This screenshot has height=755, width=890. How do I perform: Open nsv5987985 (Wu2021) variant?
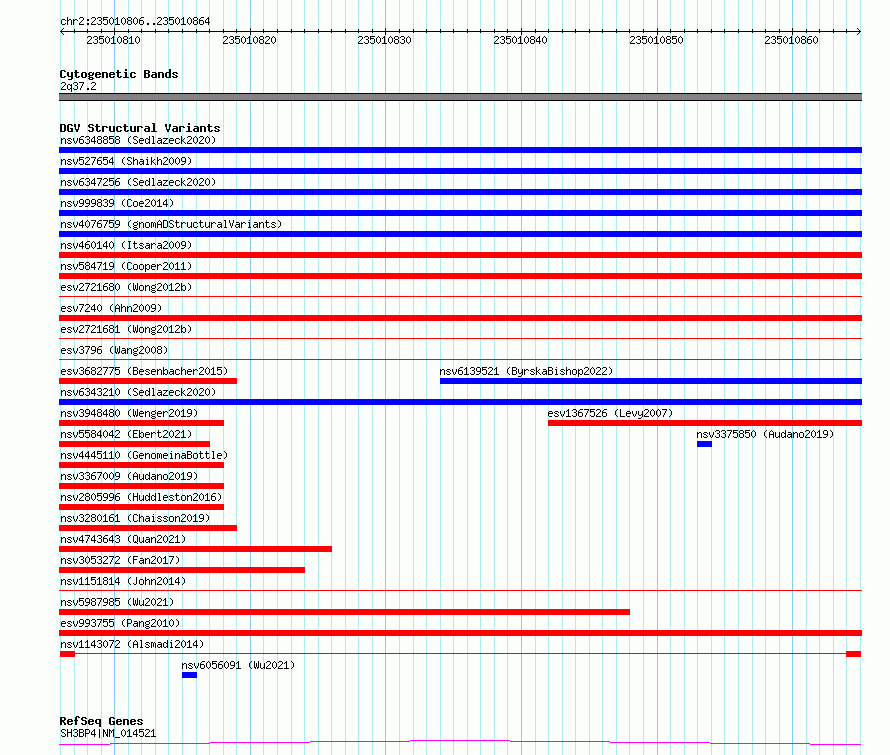[117, 602]
